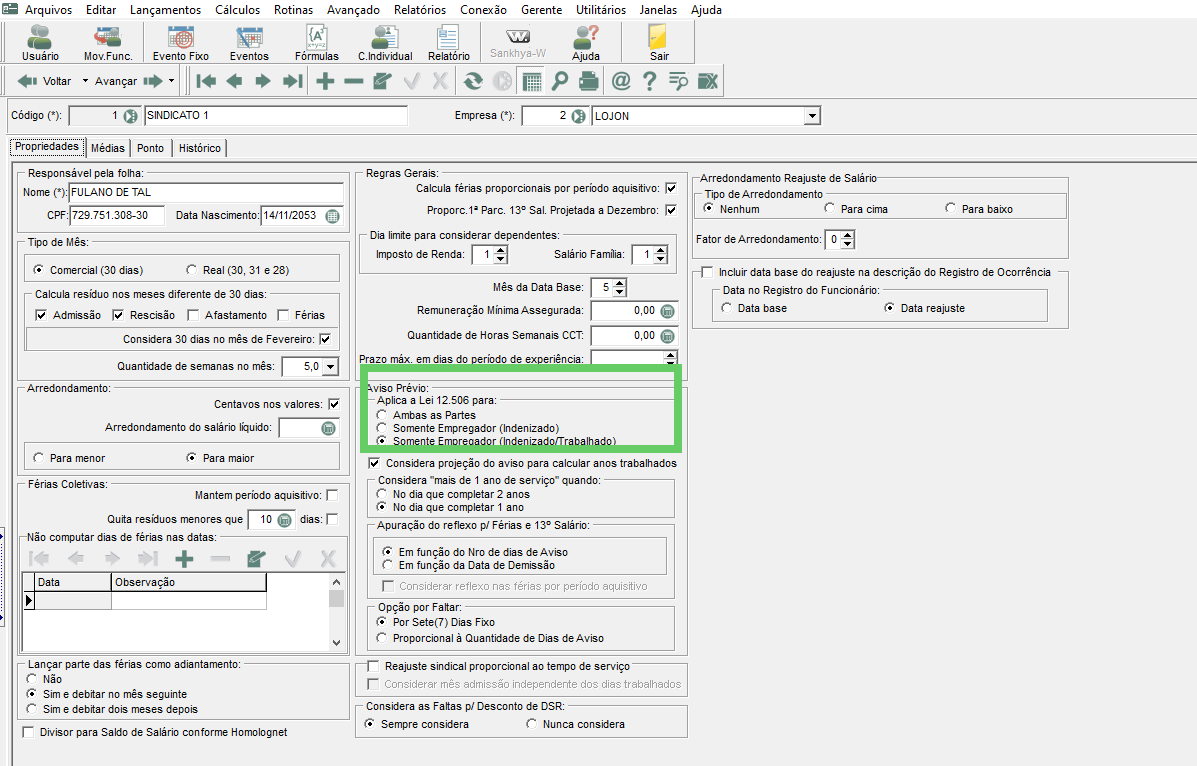The width and height of the screenshot is (1197, 766).
Task: Adjust the Mês da Data Base spinner
Action: [x=619, y=288]
